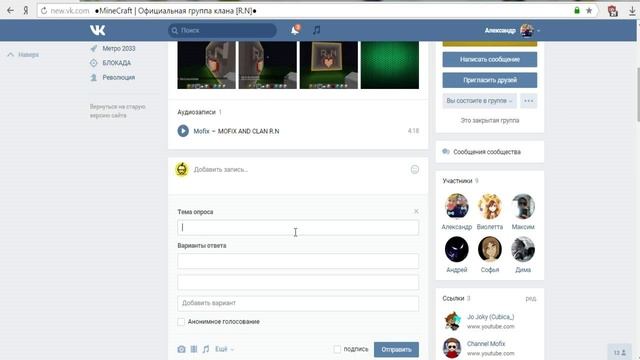Screen dimensions: 640x360
Task: Enable the Анонимное голосование checkbox
Action: [181, 322]
